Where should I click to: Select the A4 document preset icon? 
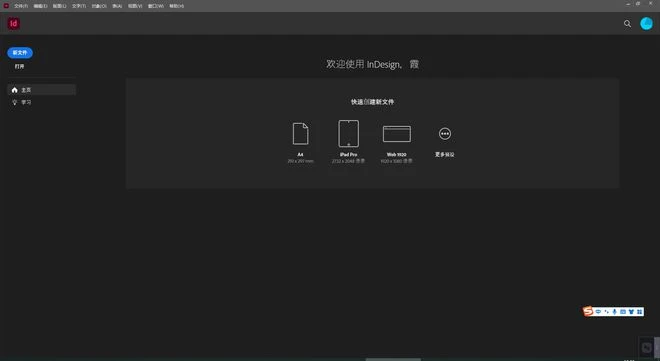(x=301, y=134)
